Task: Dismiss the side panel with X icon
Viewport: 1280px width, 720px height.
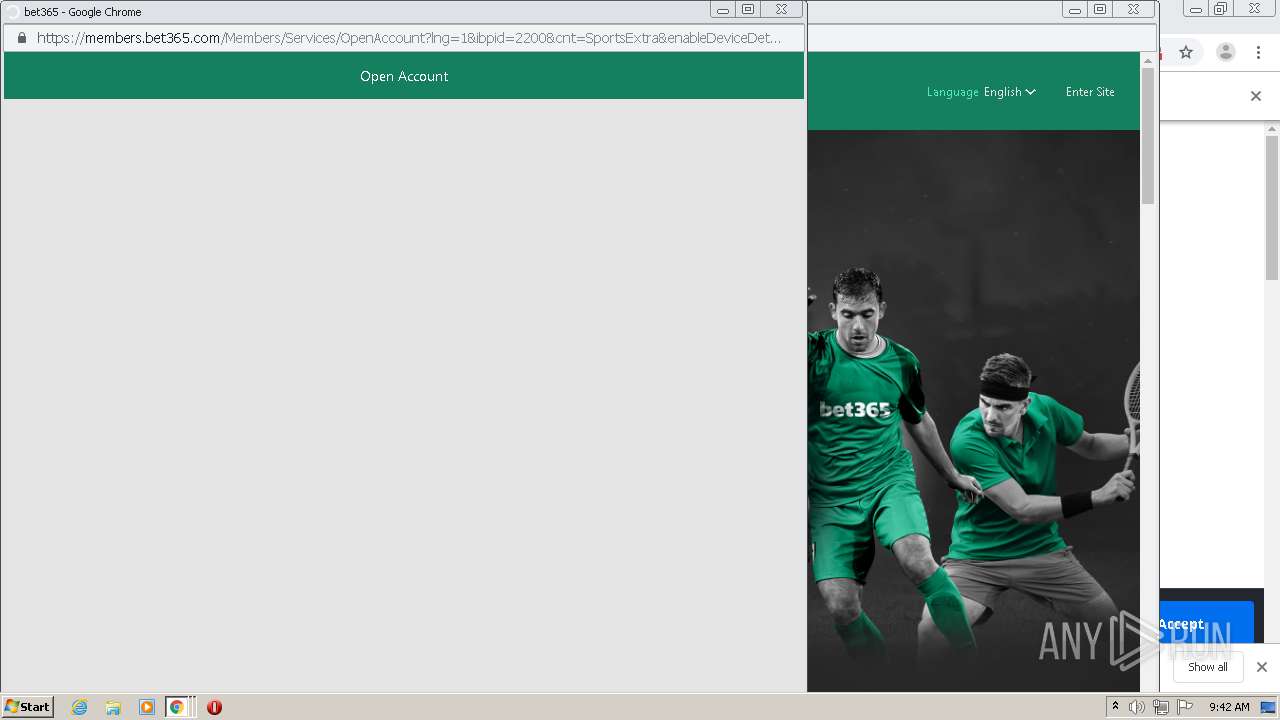Action: click(x=1256, y=96)
